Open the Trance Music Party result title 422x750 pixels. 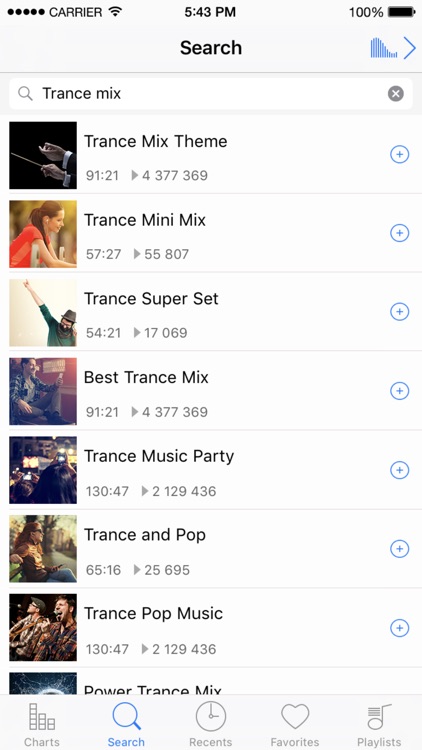(x=159, y=456)
